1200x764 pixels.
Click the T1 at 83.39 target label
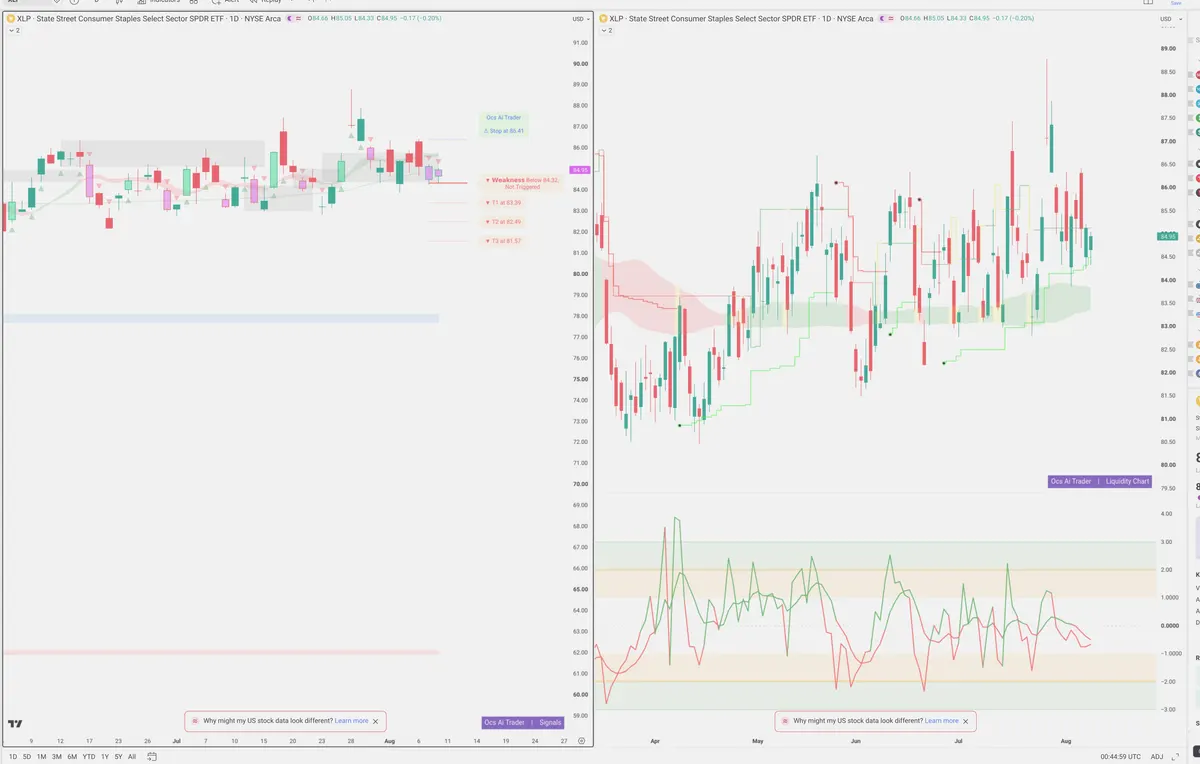click(503, 202)
